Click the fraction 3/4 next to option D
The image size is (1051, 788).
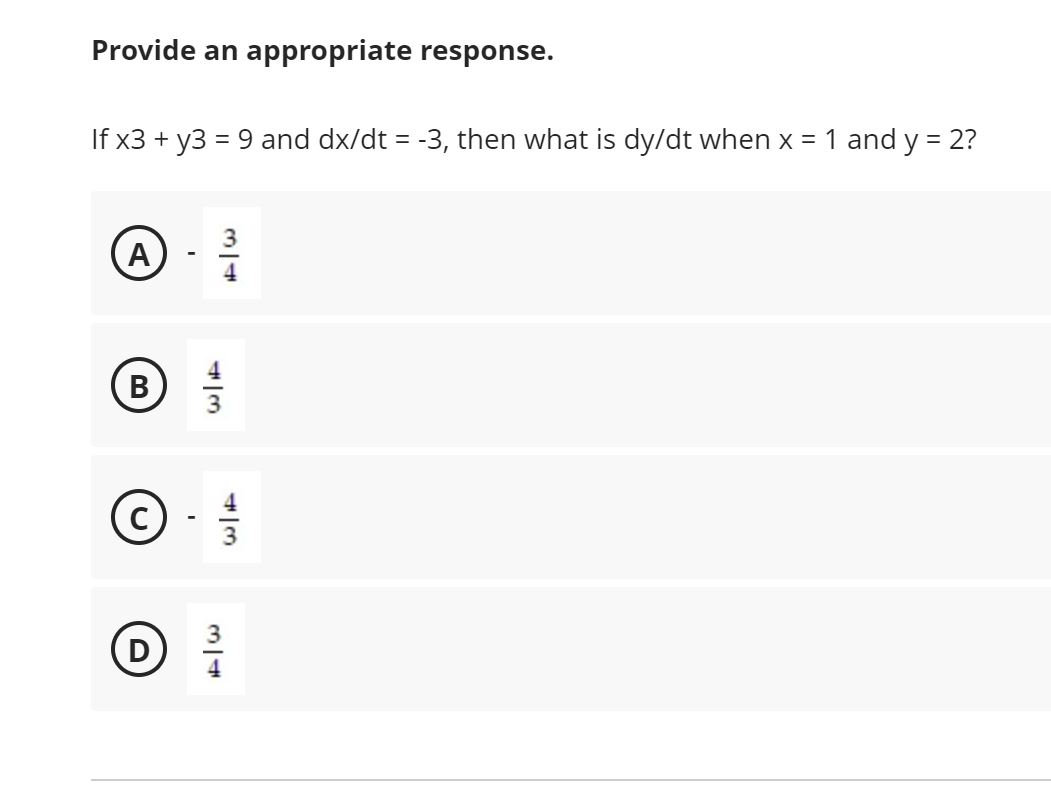pyautogui.click(x=215, y=648)
